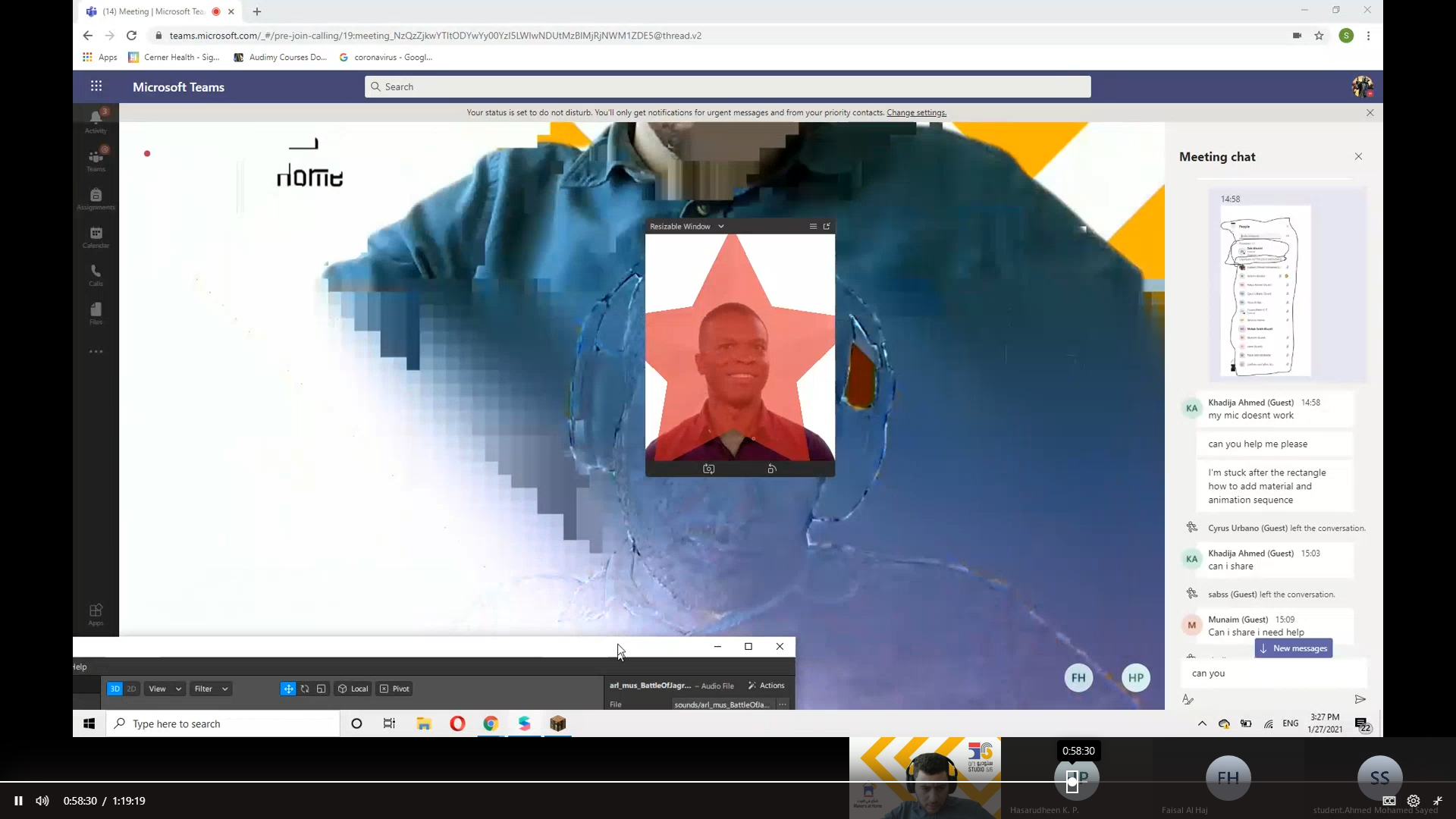This screenshot has width=1456, height=819.
Task: Open a new Chrome tab
Action: 257,11
